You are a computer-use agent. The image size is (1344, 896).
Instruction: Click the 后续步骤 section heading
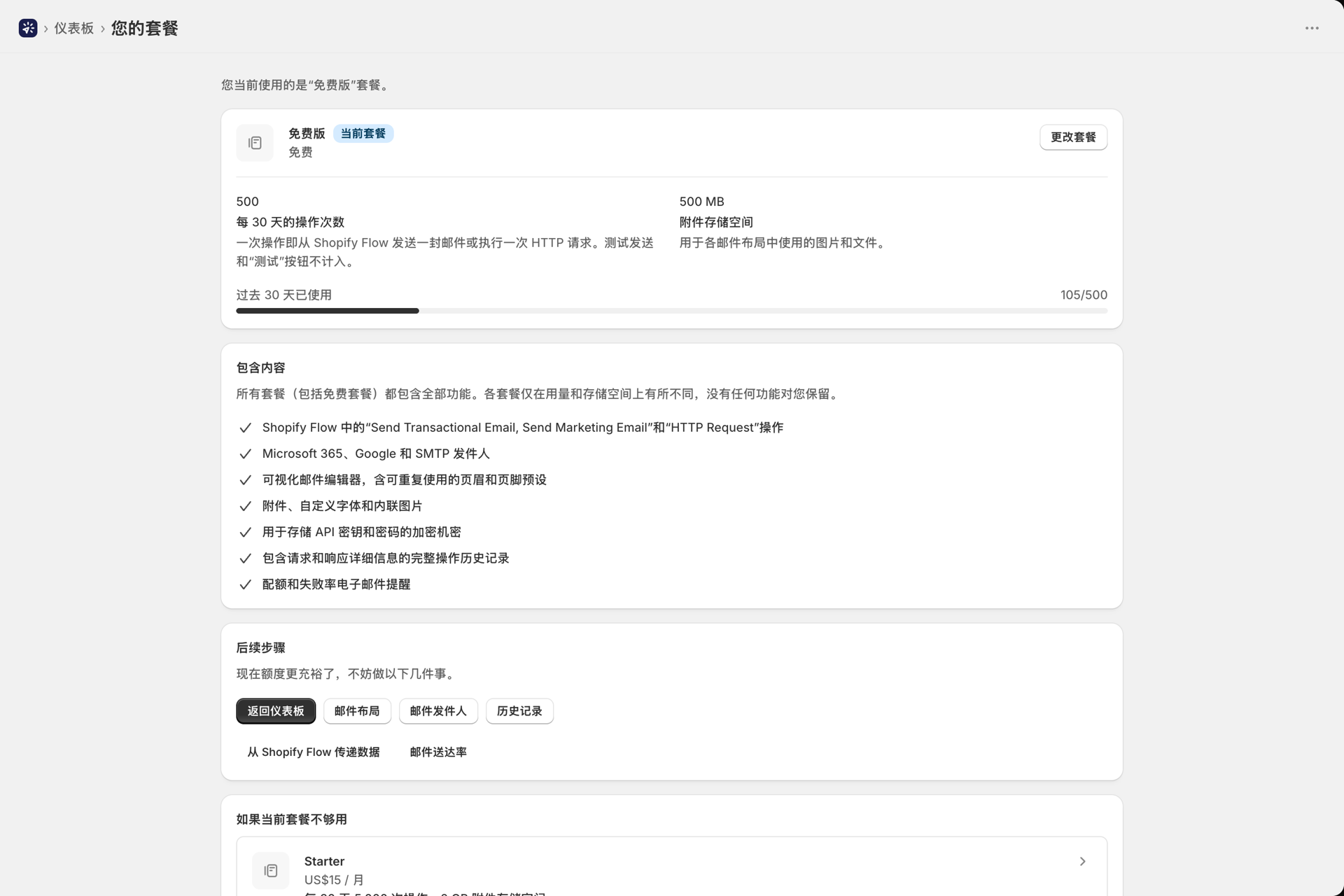coord(260,647)
